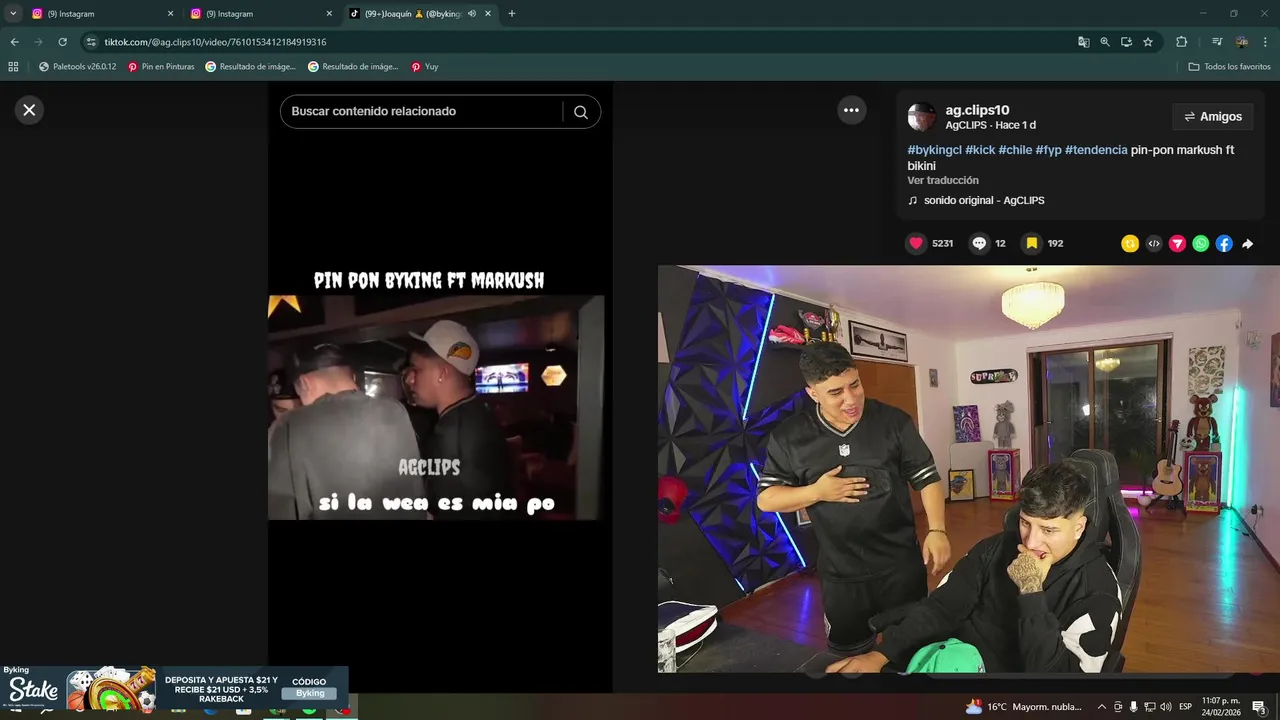
Task: Save the video with the bookmark icon
Action: pyautogui.click(x=1031, y=243)
